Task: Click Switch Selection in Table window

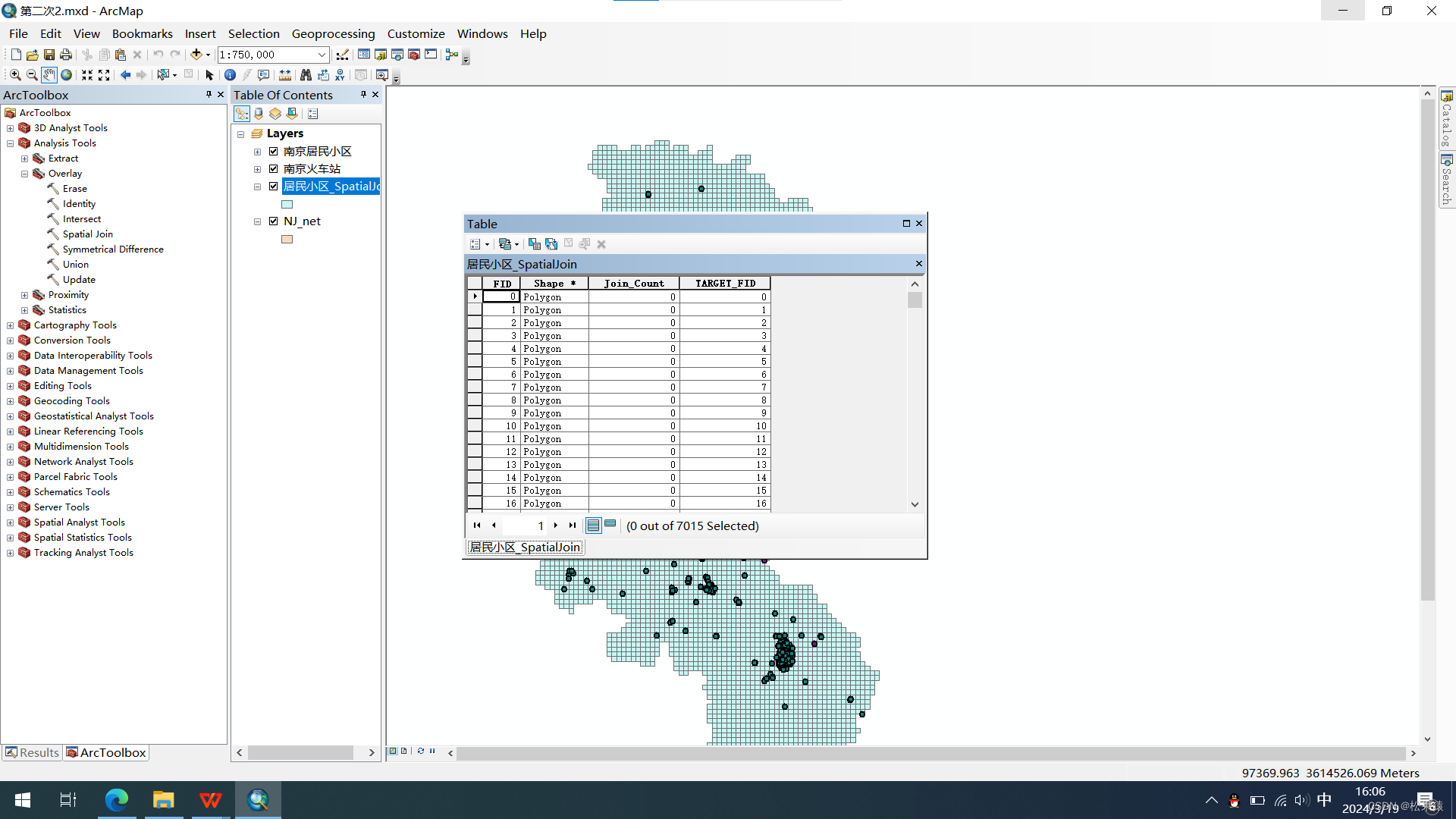Action: tap(551, 244)
